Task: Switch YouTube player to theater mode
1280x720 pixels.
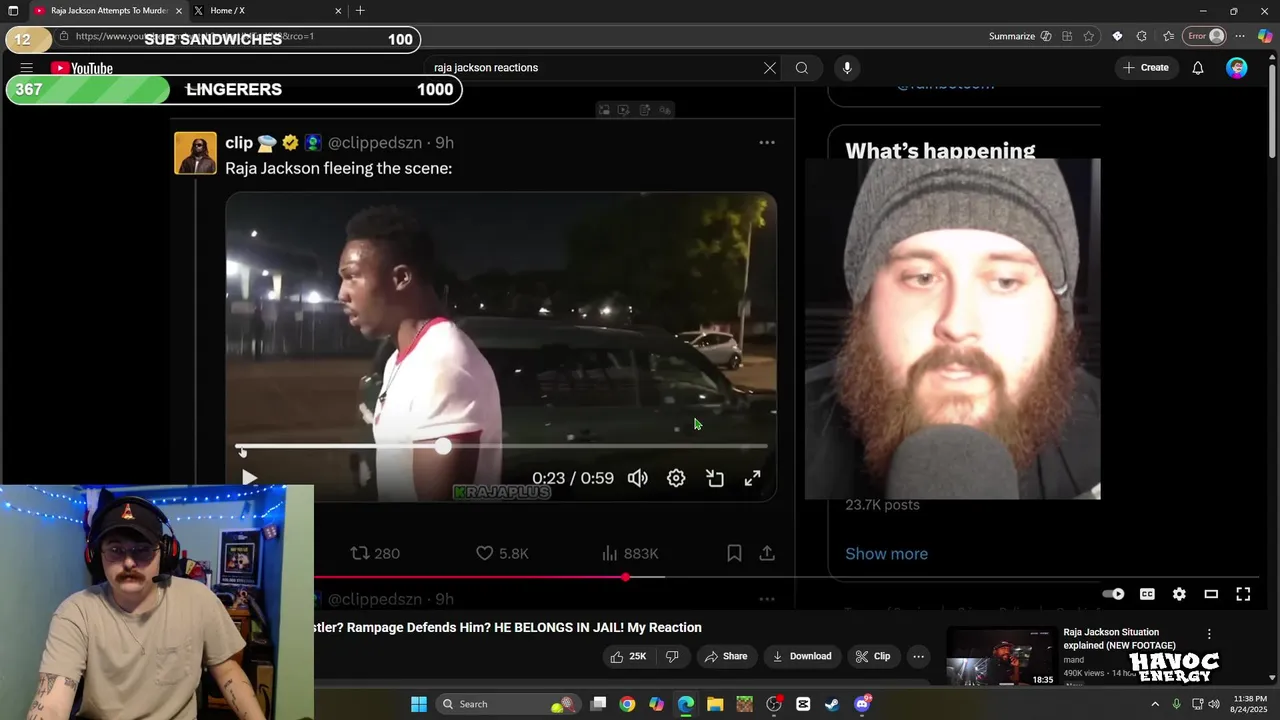Action: pos(1211,594)
